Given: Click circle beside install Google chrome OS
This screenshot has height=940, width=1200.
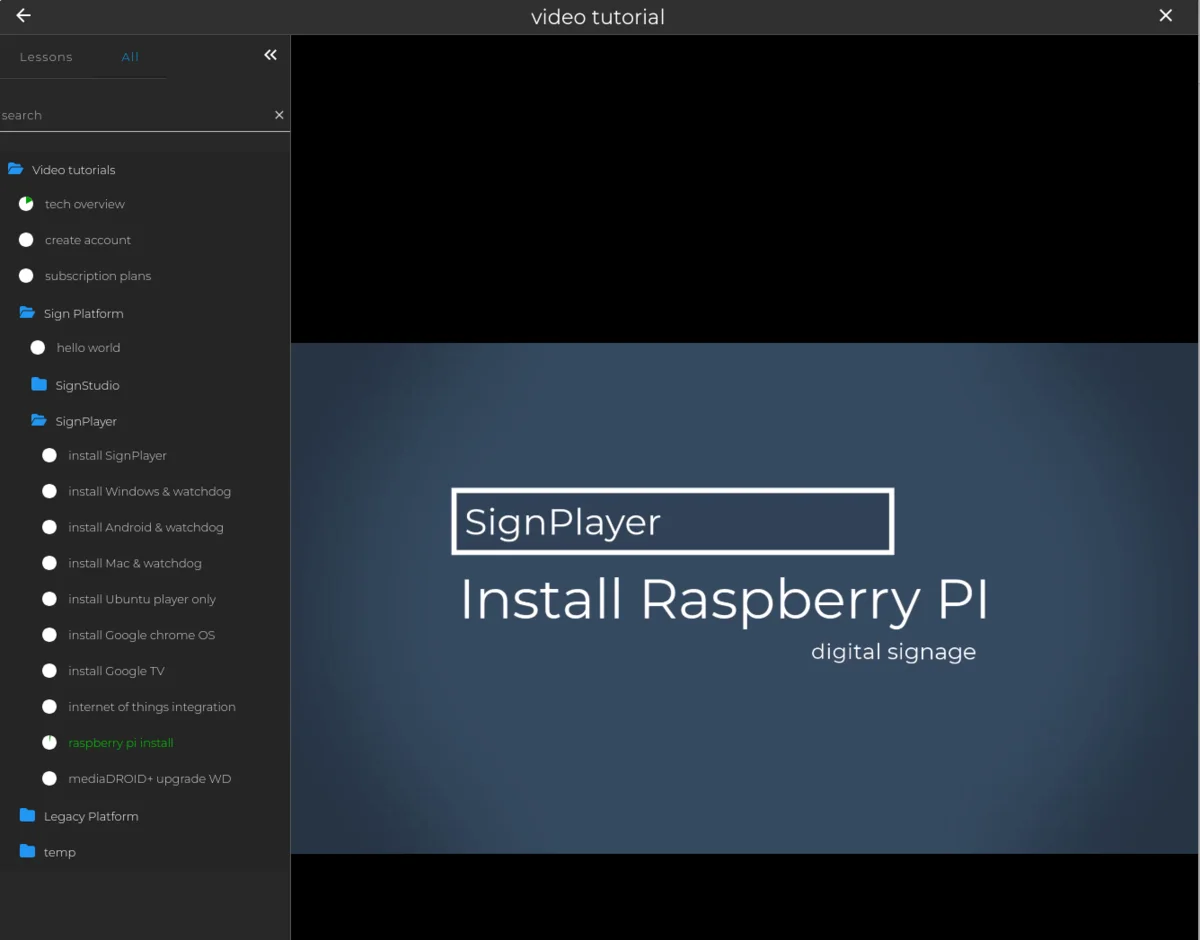Looking at the screenshot, I should tap(49, 635).
